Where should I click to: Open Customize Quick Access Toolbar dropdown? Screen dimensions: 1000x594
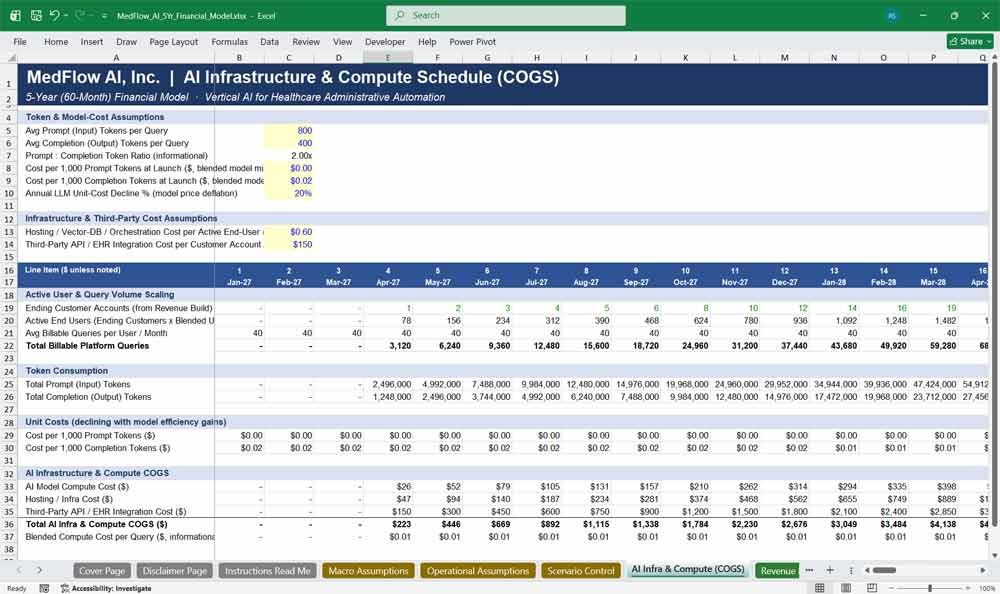coord(105,16)
